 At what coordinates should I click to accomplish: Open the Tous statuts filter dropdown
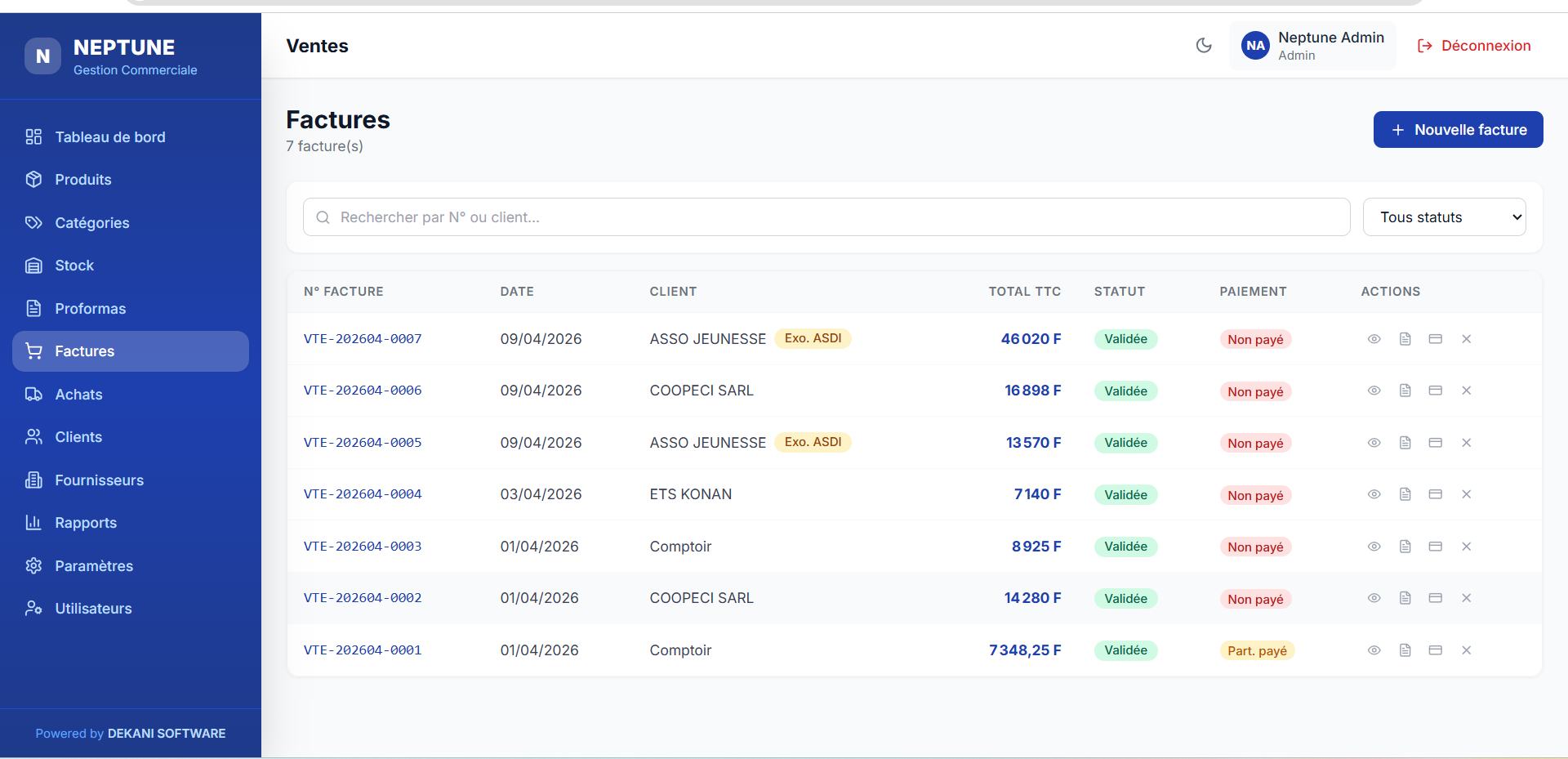pyautogui.click(x=1444, y=217)
